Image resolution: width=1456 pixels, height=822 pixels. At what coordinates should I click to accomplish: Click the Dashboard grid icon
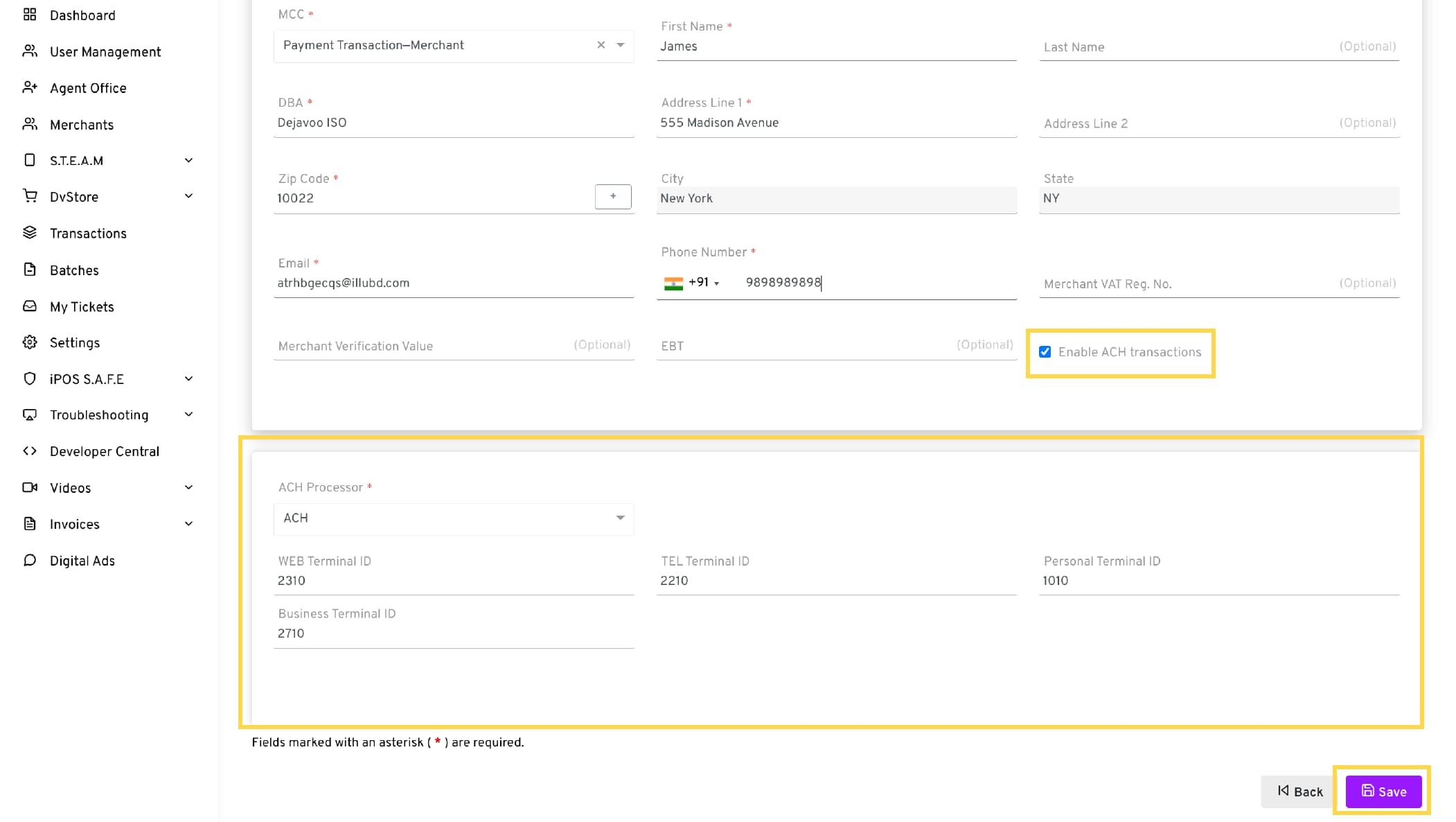tap(30, 15)
